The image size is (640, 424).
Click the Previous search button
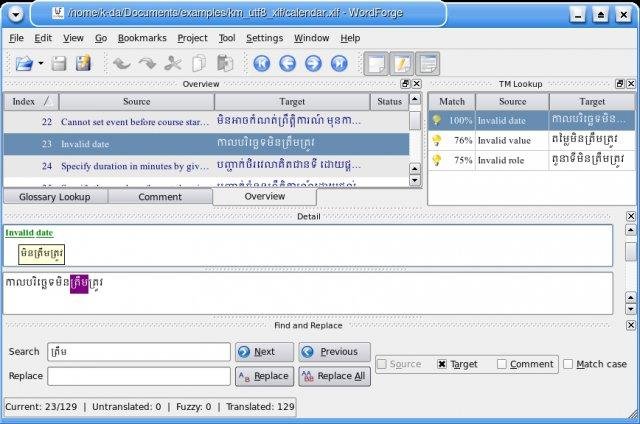pos(335,352)
